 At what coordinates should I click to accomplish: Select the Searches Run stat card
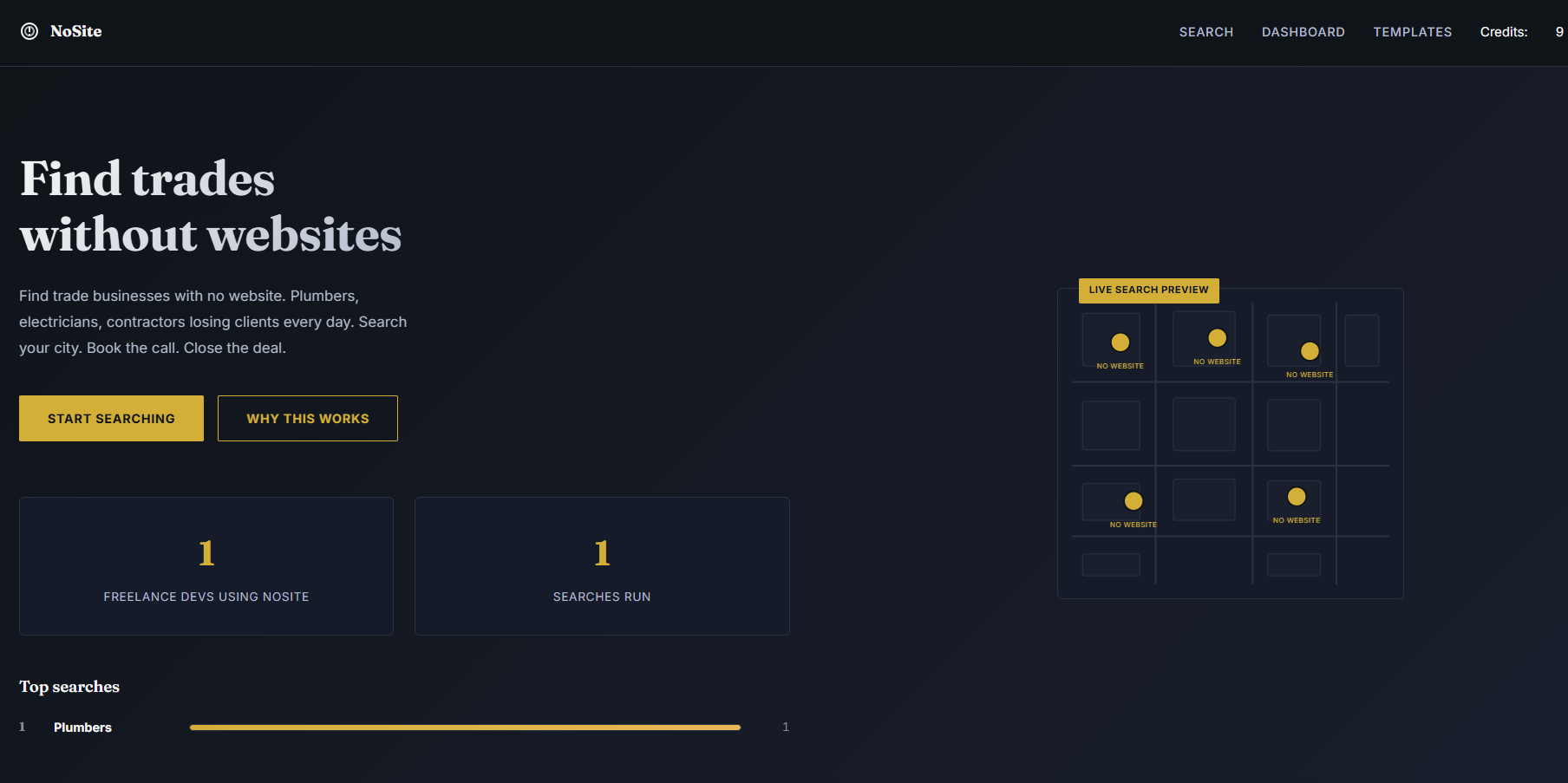point(602,566)
